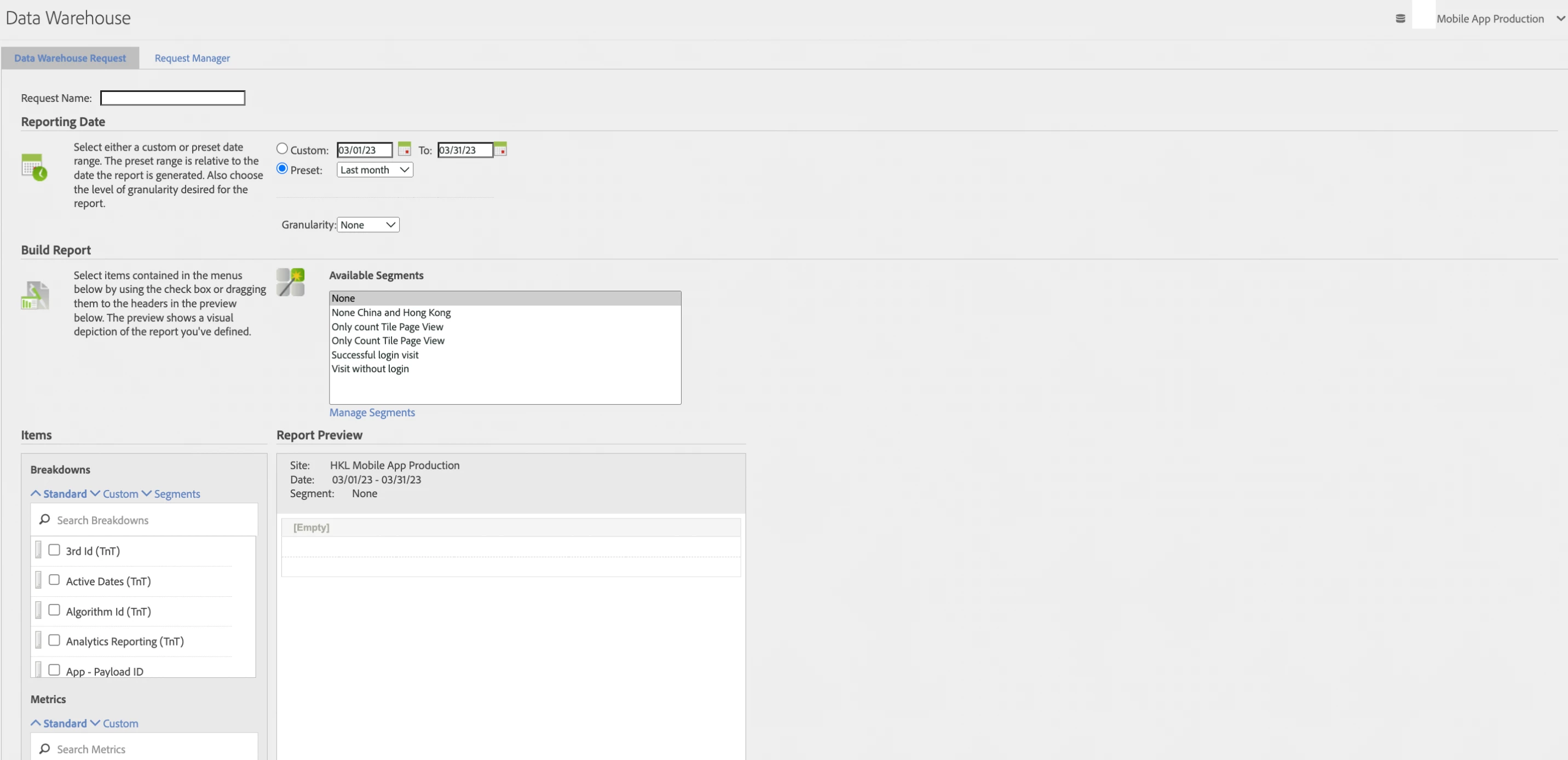The image size is (1568, 760).
Task: Click the Search Metrics magnifier icon
Action: coord(44,749)
